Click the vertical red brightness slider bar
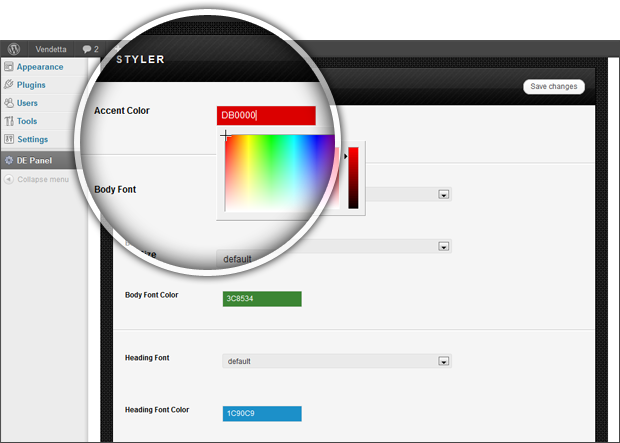 click(353, 178)
